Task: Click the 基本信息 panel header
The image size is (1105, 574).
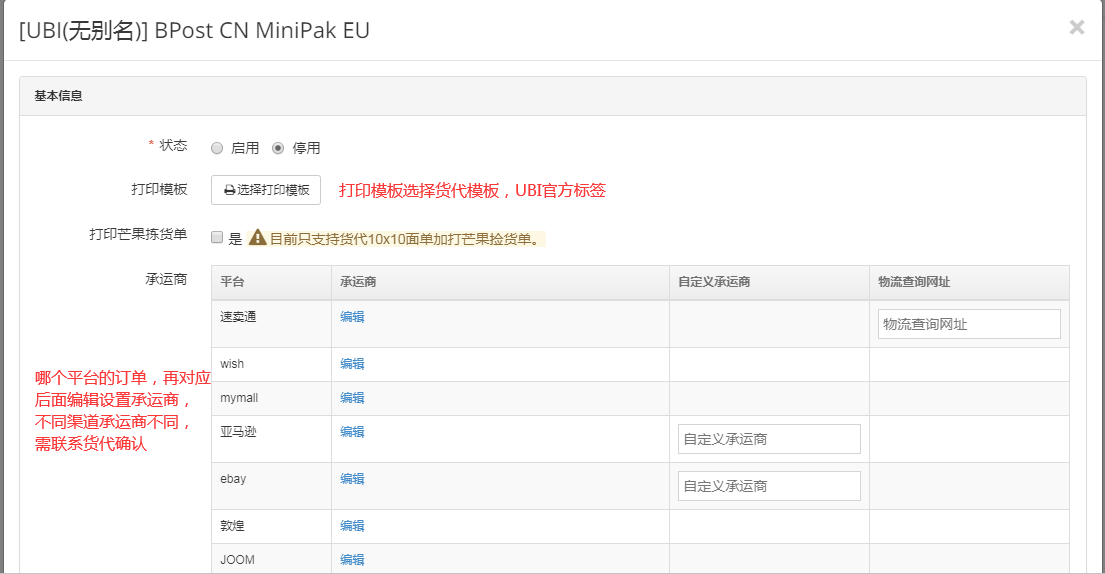Action: click(552, 96)
